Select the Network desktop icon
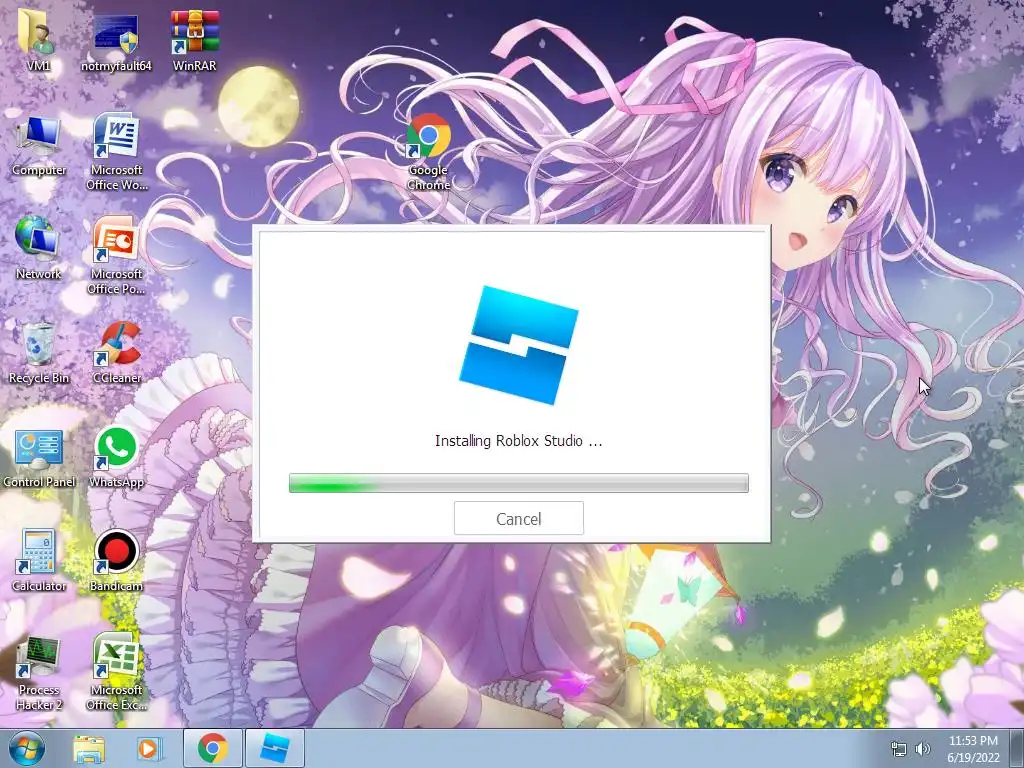1024x768 pixels. tap(38, 248)
